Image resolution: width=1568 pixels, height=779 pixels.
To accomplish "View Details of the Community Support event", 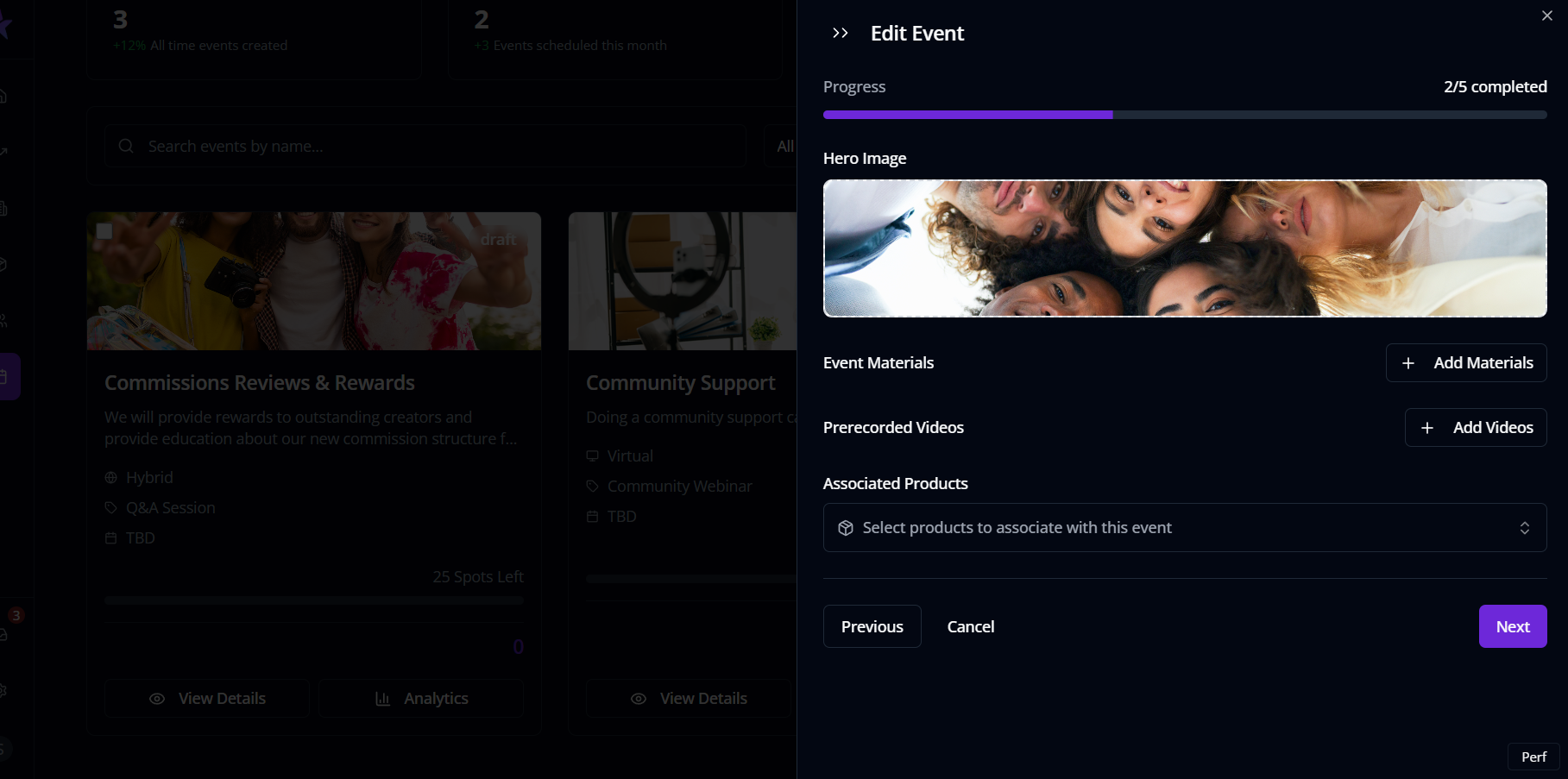I will [689, 699].
